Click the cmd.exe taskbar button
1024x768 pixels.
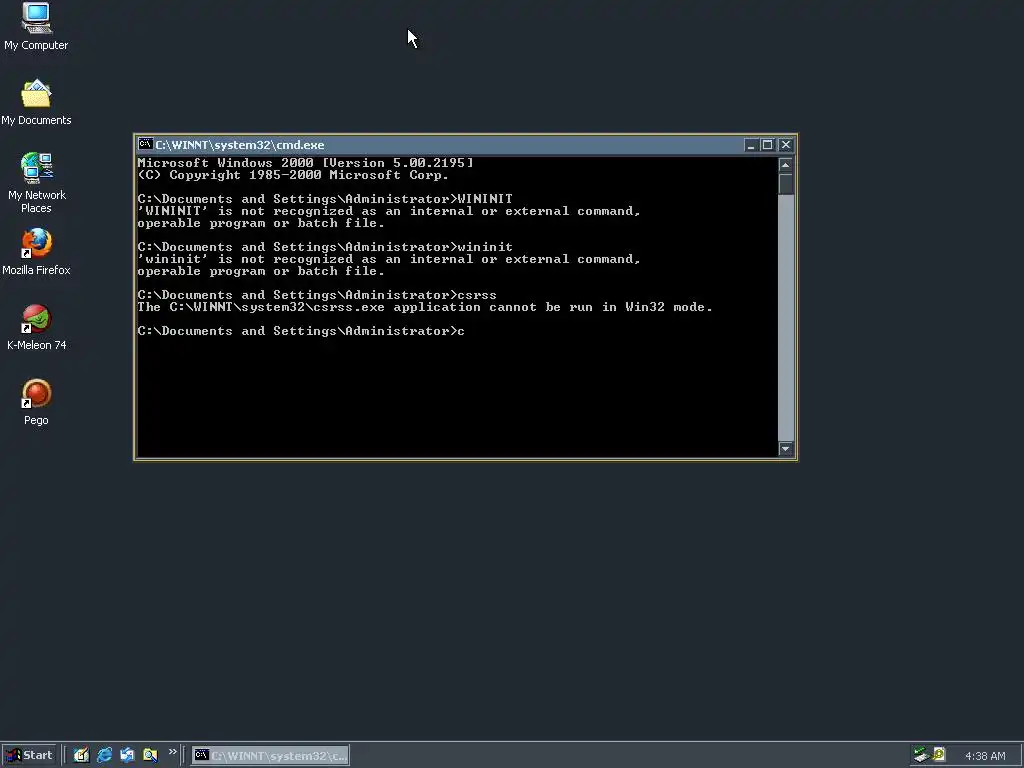tap(270, 755)
